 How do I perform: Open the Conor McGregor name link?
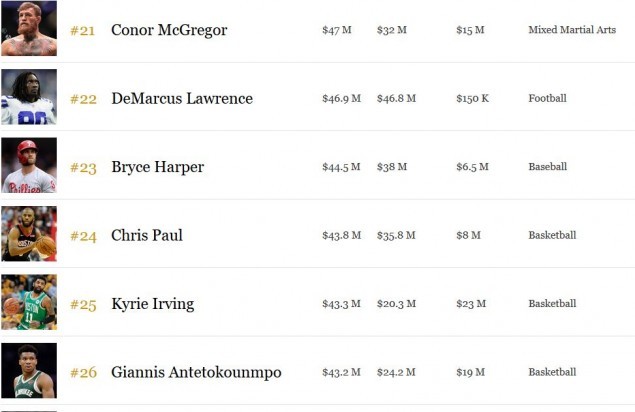pyautogui.click(x=169, y=30)
